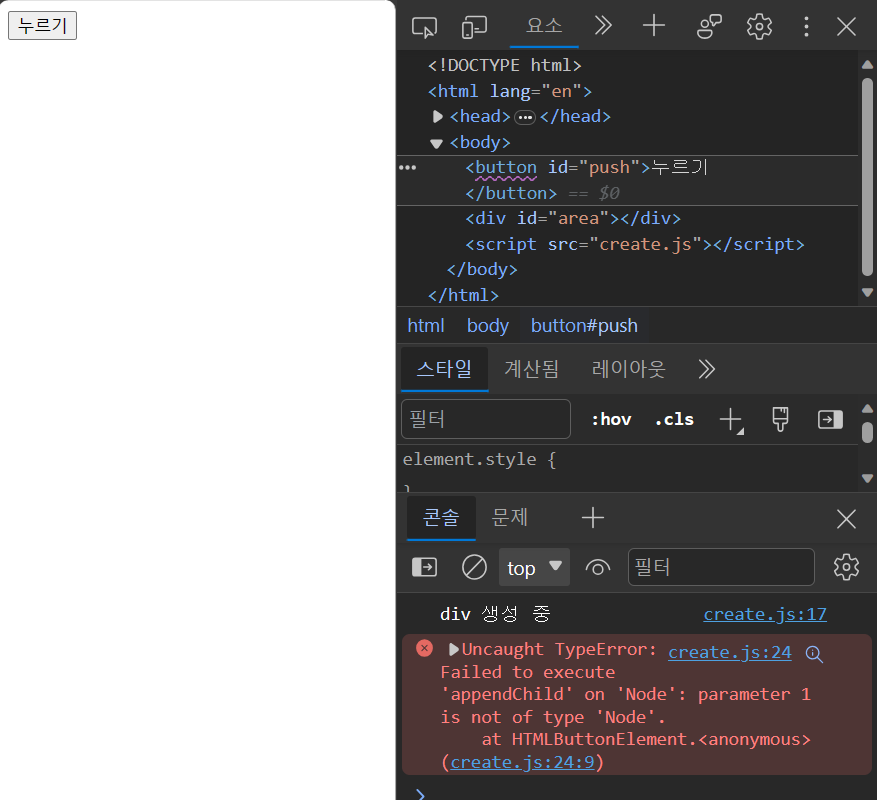Switch to the 문제 drawer tab
Viewport: 877px width, 800px height.
point(509,517)
